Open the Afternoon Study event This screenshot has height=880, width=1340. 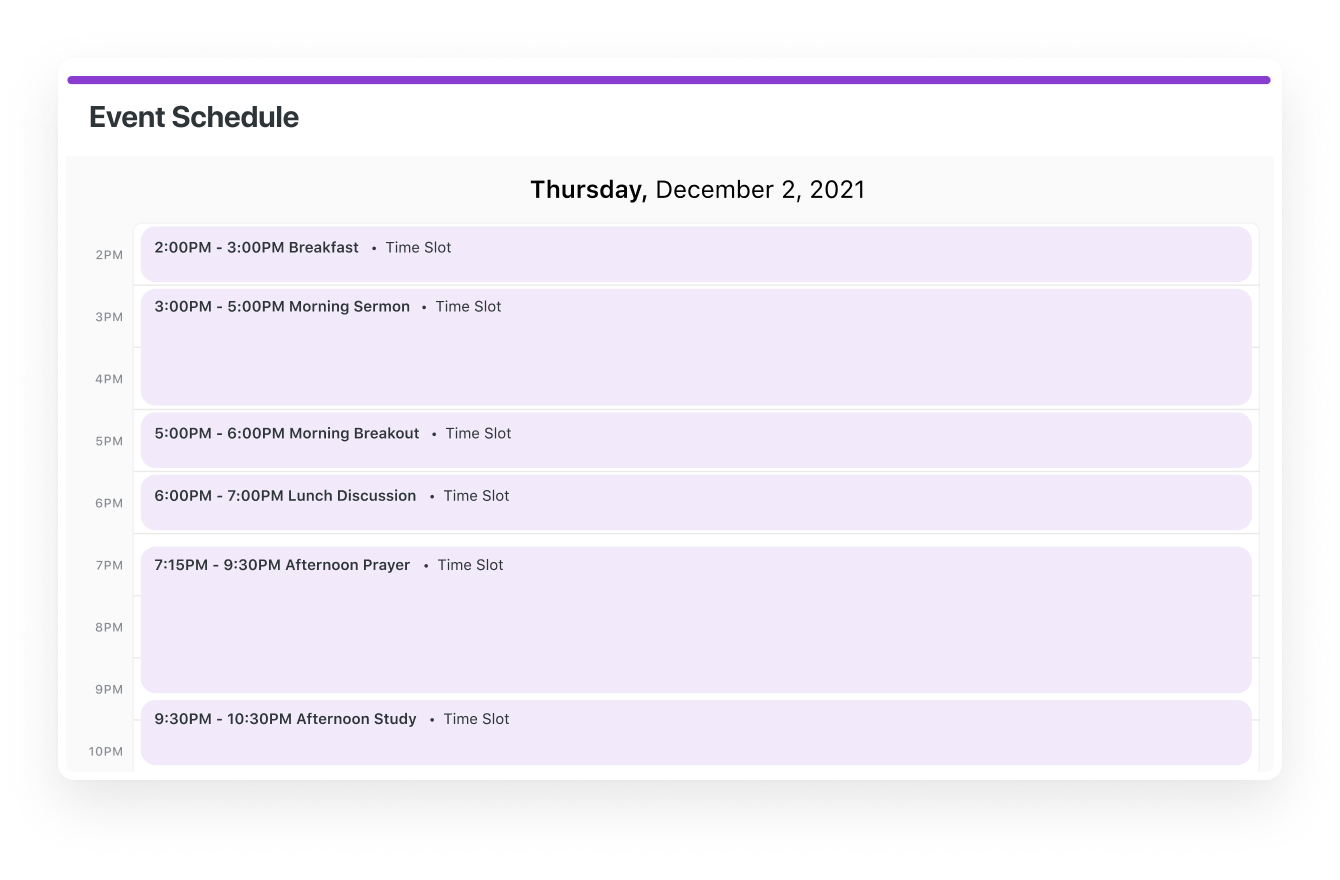pyautogui.click(x=695, y=732)
